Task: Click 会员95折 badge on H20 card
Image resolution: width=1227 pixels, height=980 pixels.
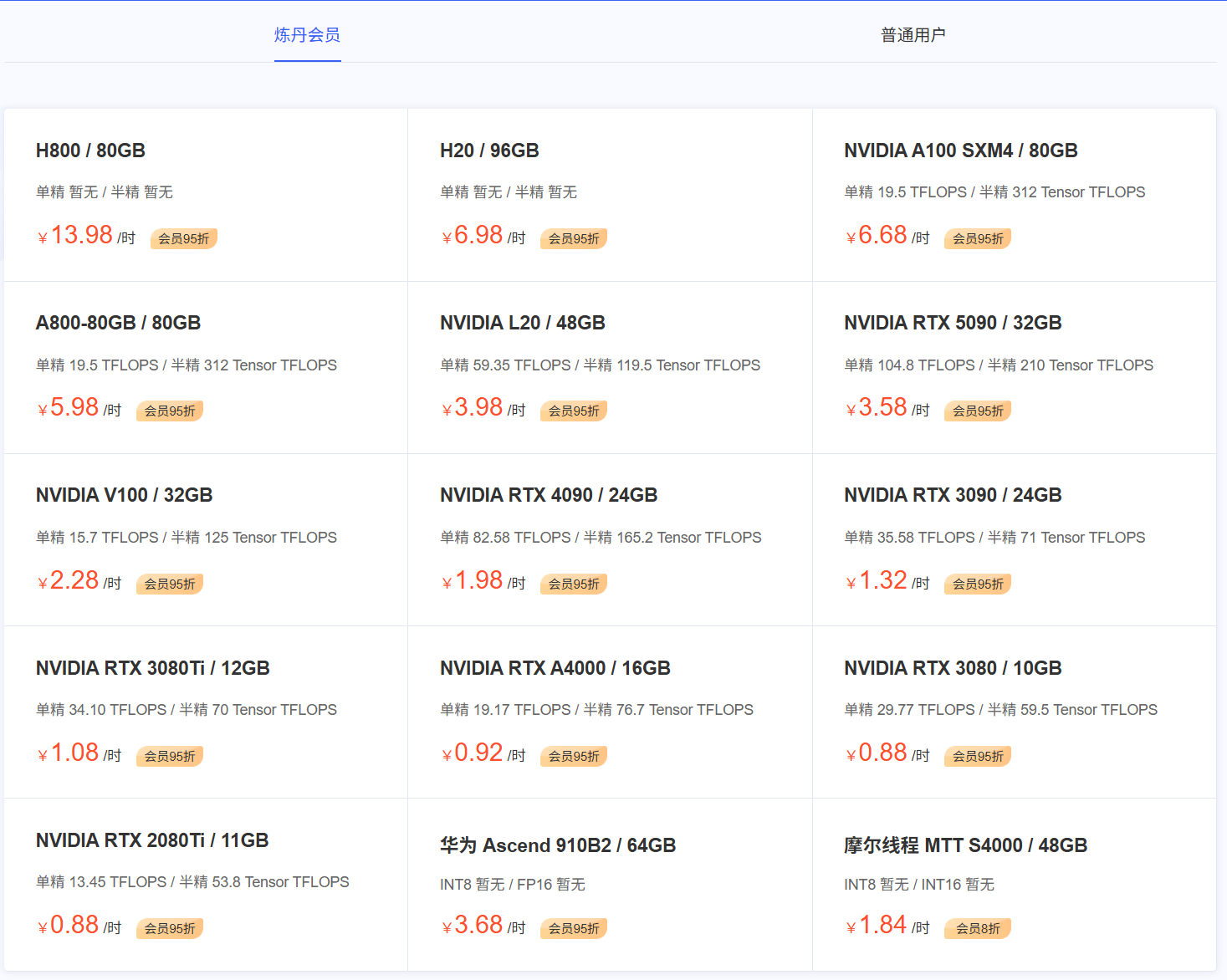Action: coord(574,238)
